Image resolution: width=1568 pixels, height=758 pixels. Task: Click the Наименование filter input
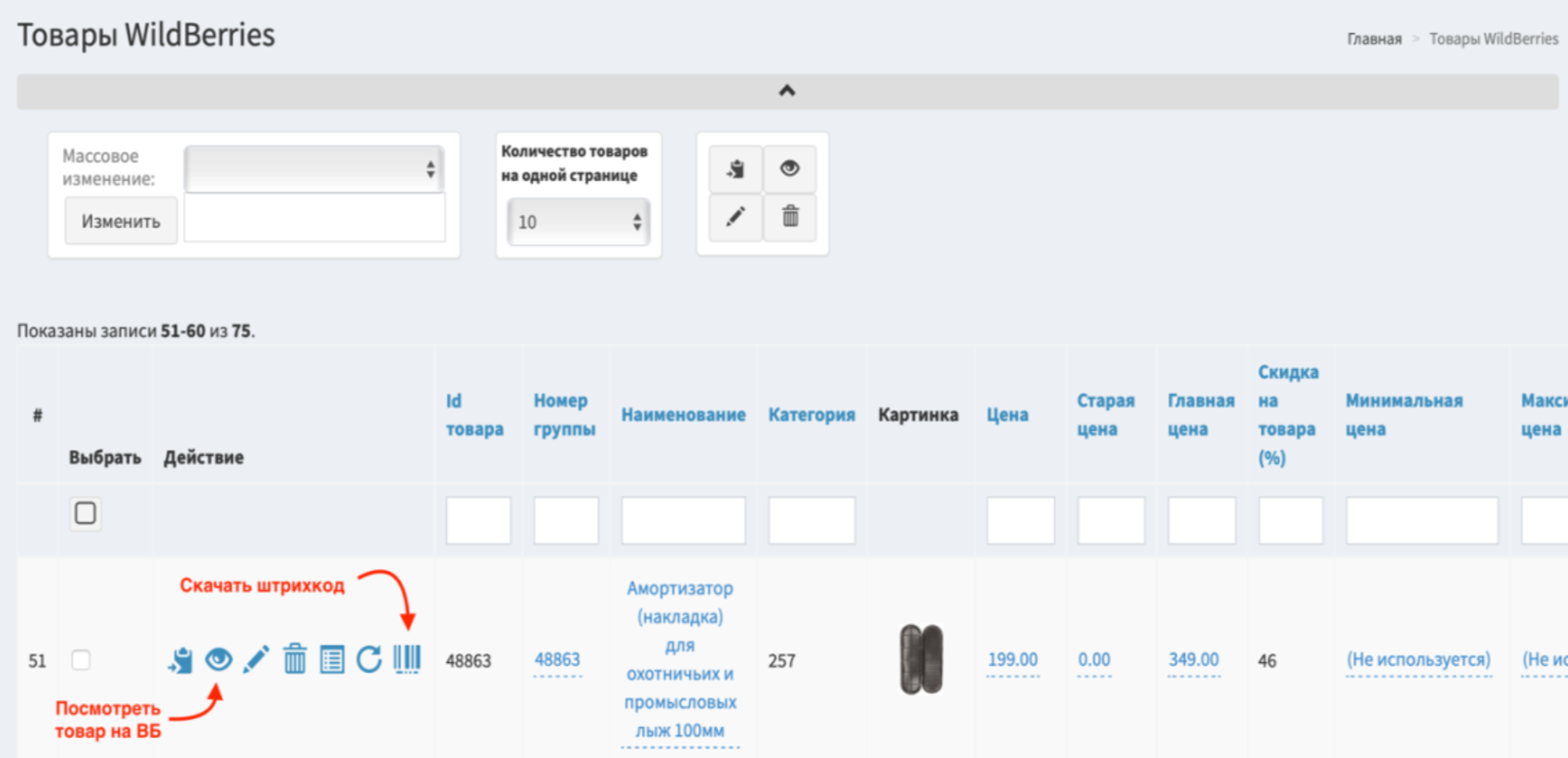click(x=683, y=521)
